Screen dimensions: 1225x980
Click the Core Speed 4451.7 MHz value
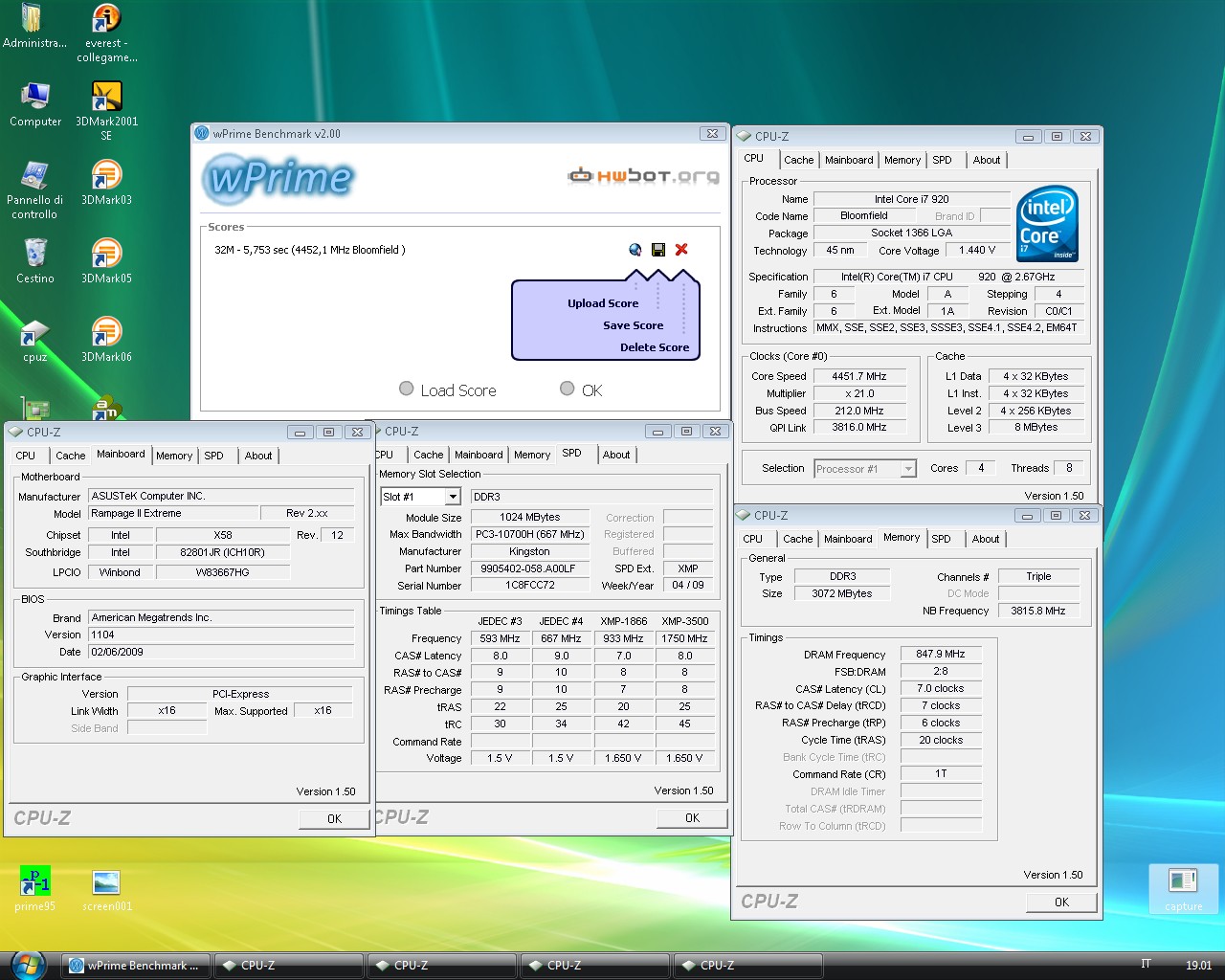(858, 376)
